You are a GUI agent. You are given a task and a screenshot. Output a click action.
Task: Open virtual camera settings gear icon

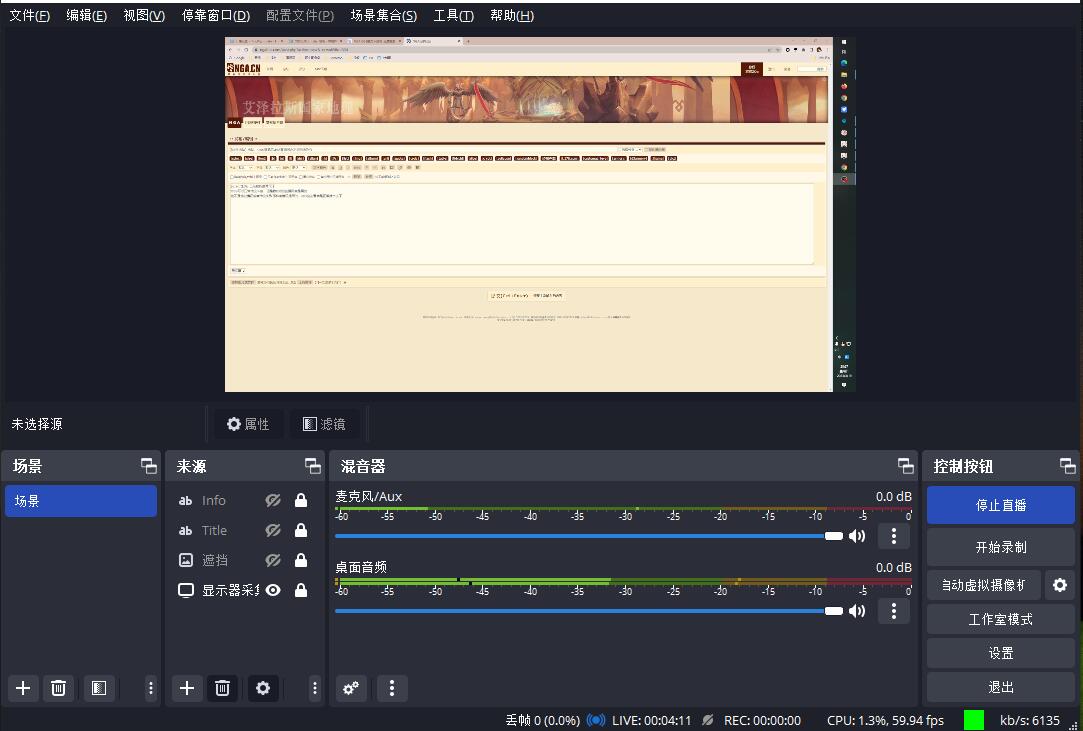[1060, 584]
